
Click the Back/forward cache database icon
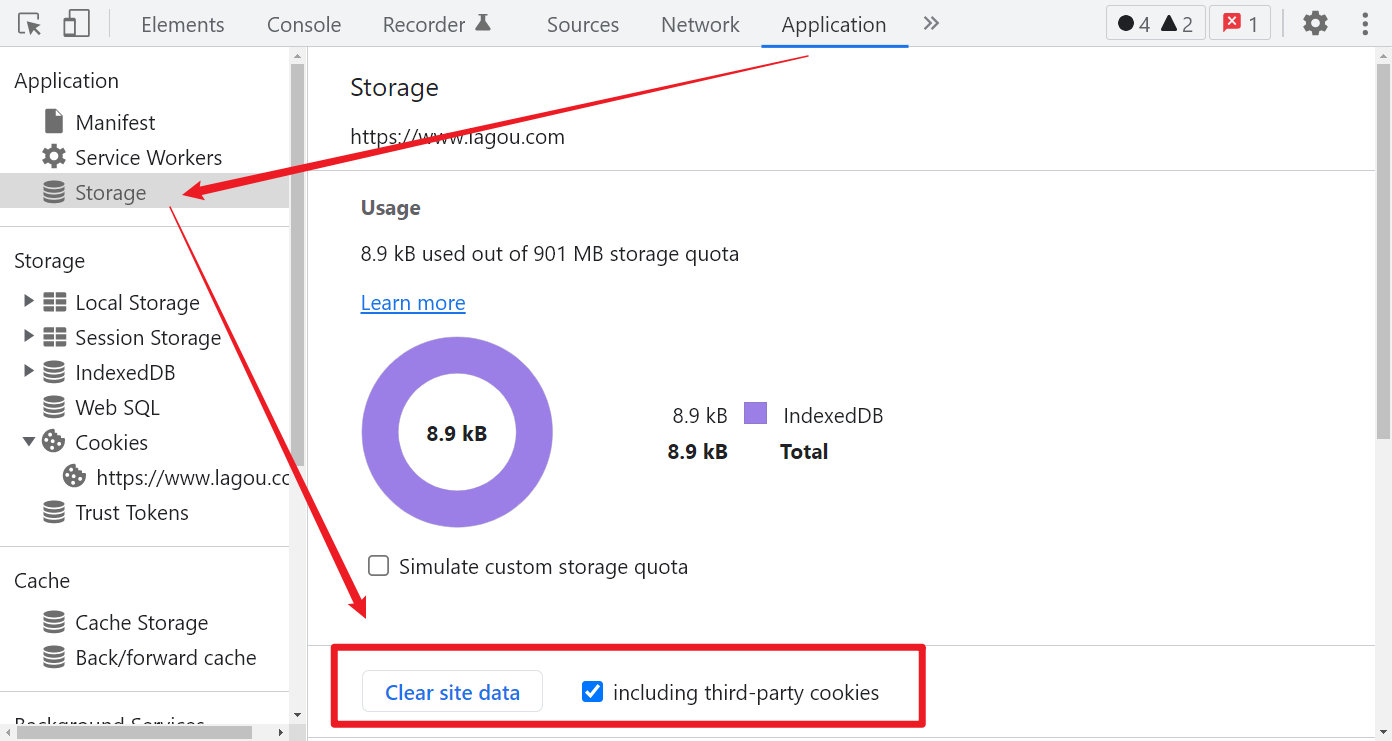click(x=54, y=657)
